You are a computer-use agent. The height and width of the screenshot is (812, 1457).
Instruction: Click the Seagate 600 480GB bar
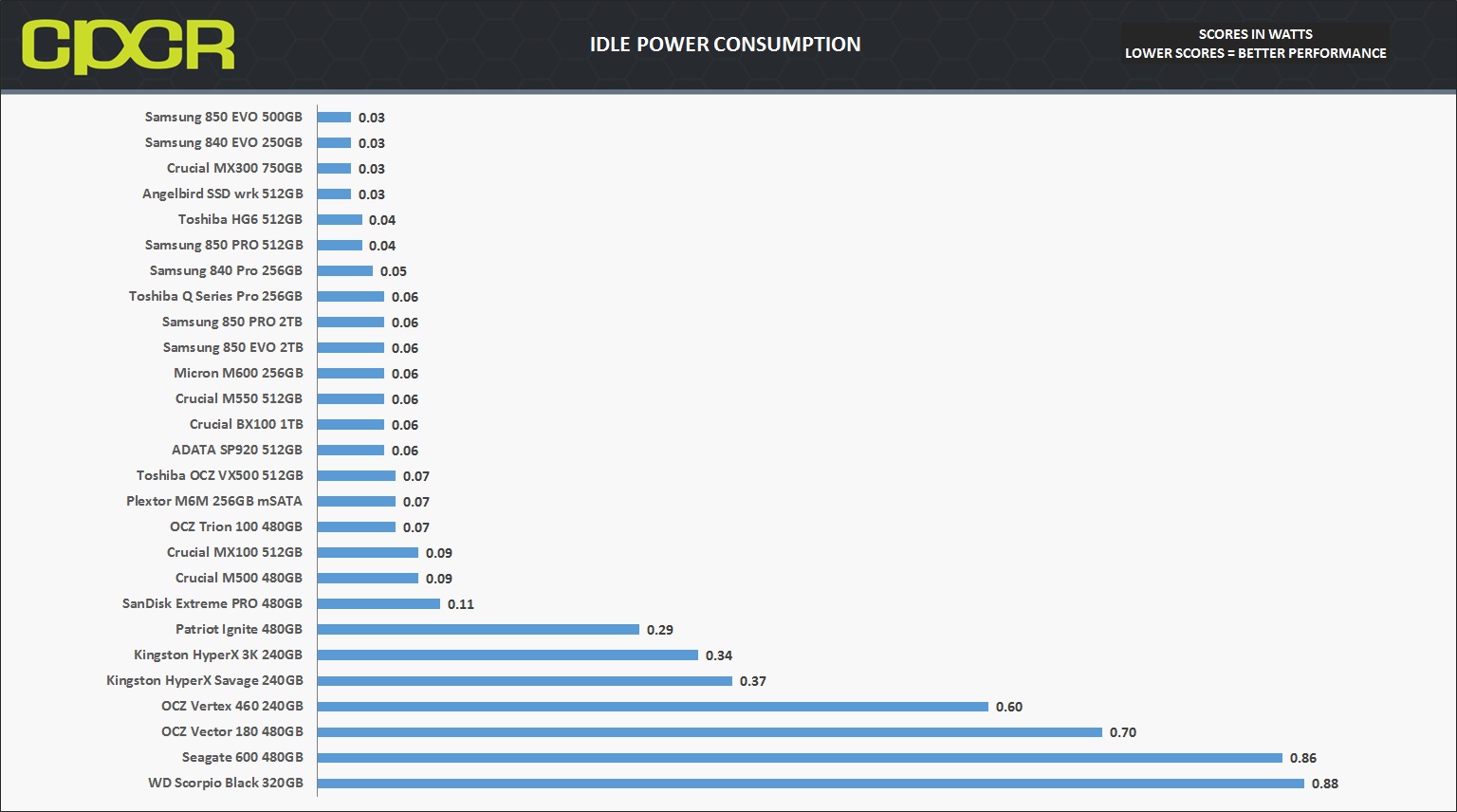point(800,758)
